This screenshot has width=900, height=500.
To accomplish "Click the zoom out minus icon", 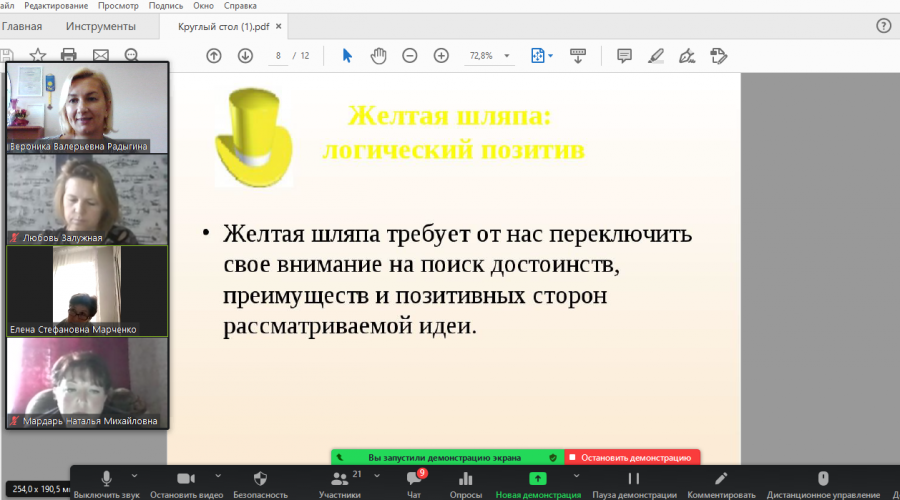I will tap(409, 56).
